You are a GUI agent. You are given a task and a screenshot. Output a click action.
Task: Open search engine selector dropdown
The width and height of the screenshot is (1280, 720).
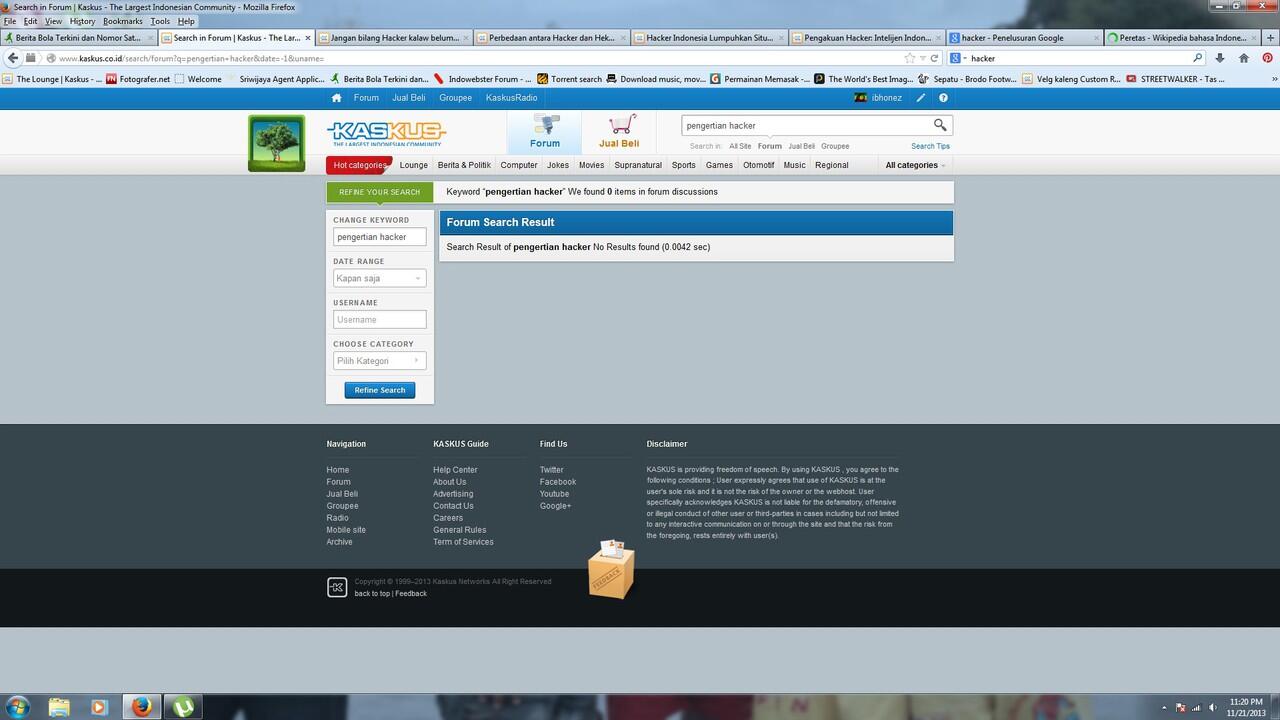pos(957,58)
